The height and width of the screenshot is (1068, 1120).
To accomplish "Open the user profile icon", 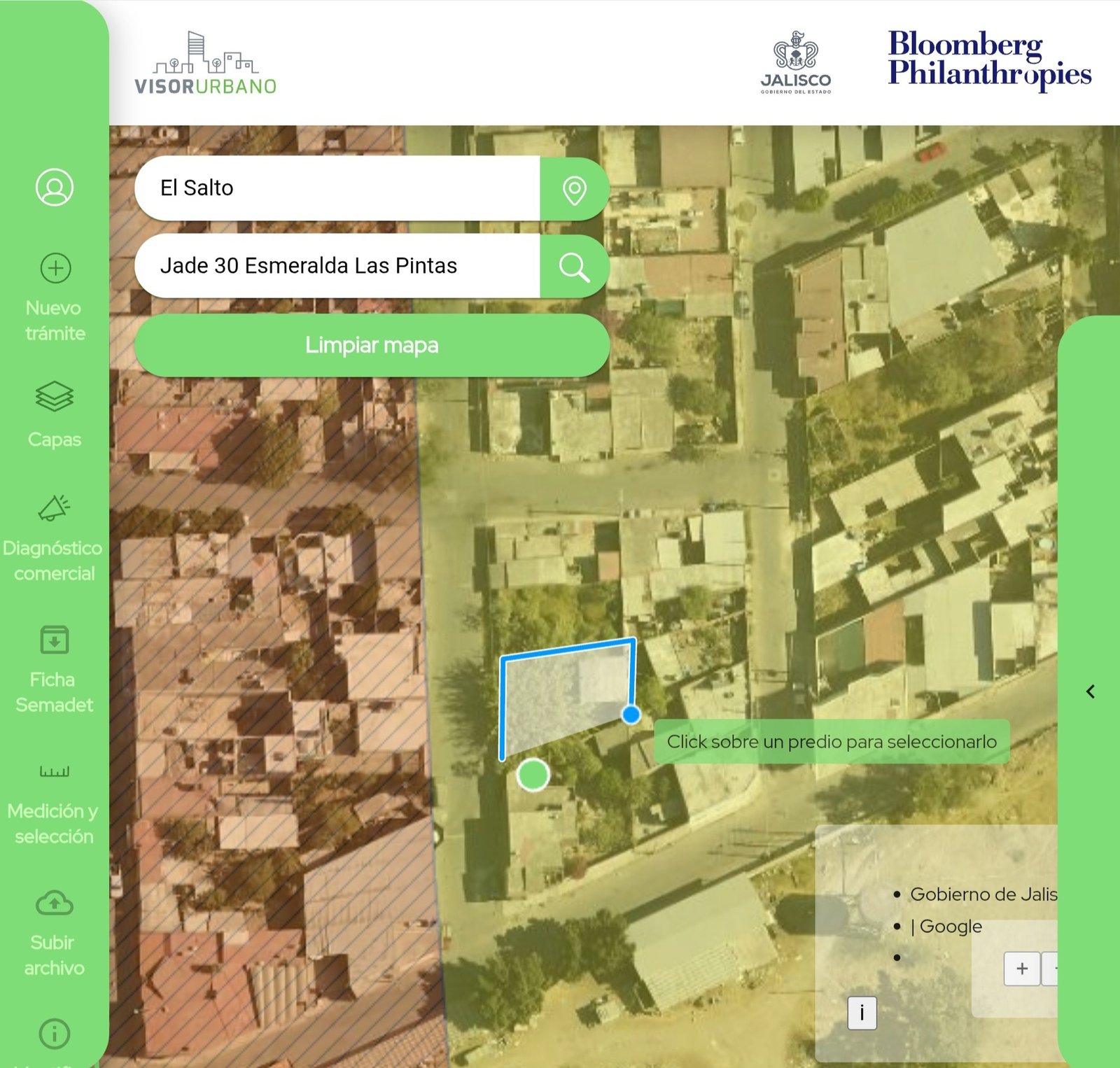I will click(55, 188).
